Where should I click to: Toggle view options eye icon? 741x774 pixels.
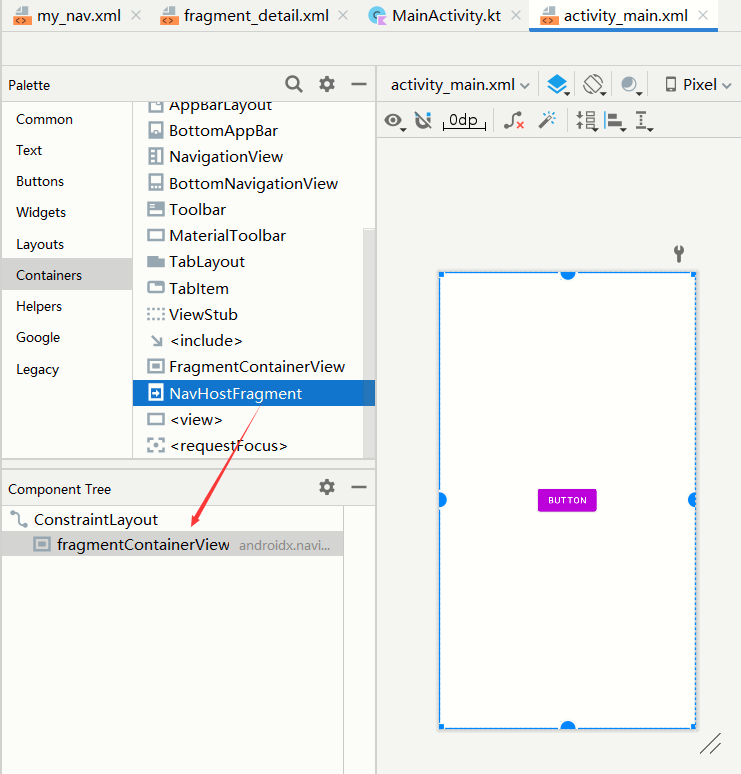(x=395, y=121)
